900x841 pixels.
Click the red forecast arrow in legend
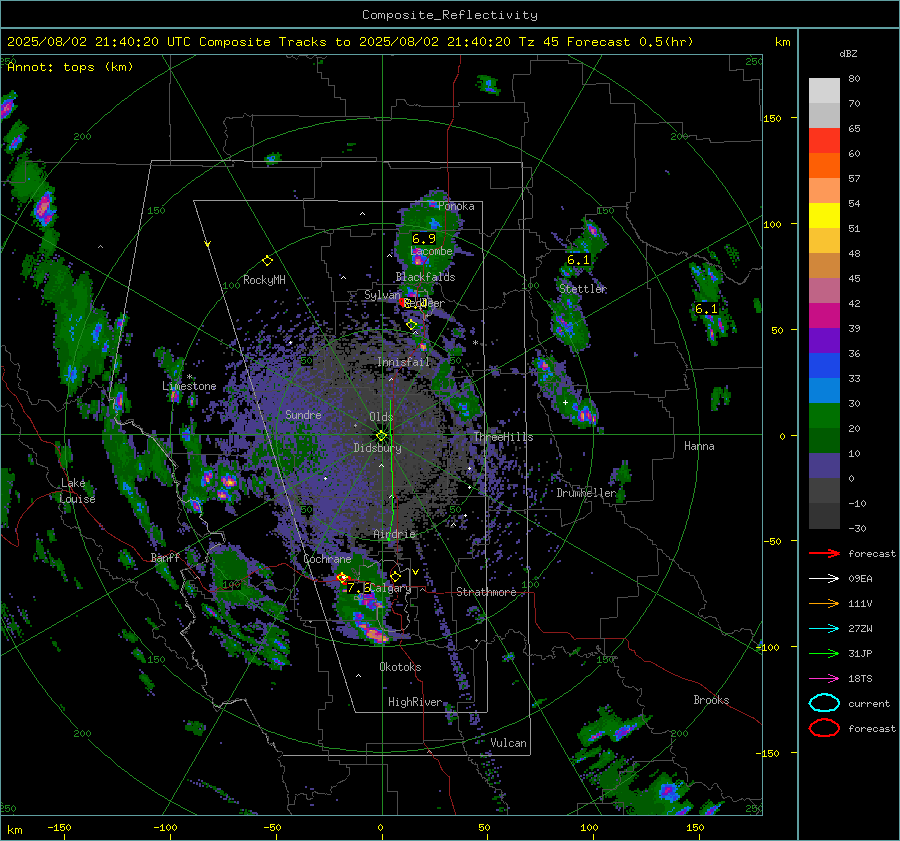coord(824,553)
